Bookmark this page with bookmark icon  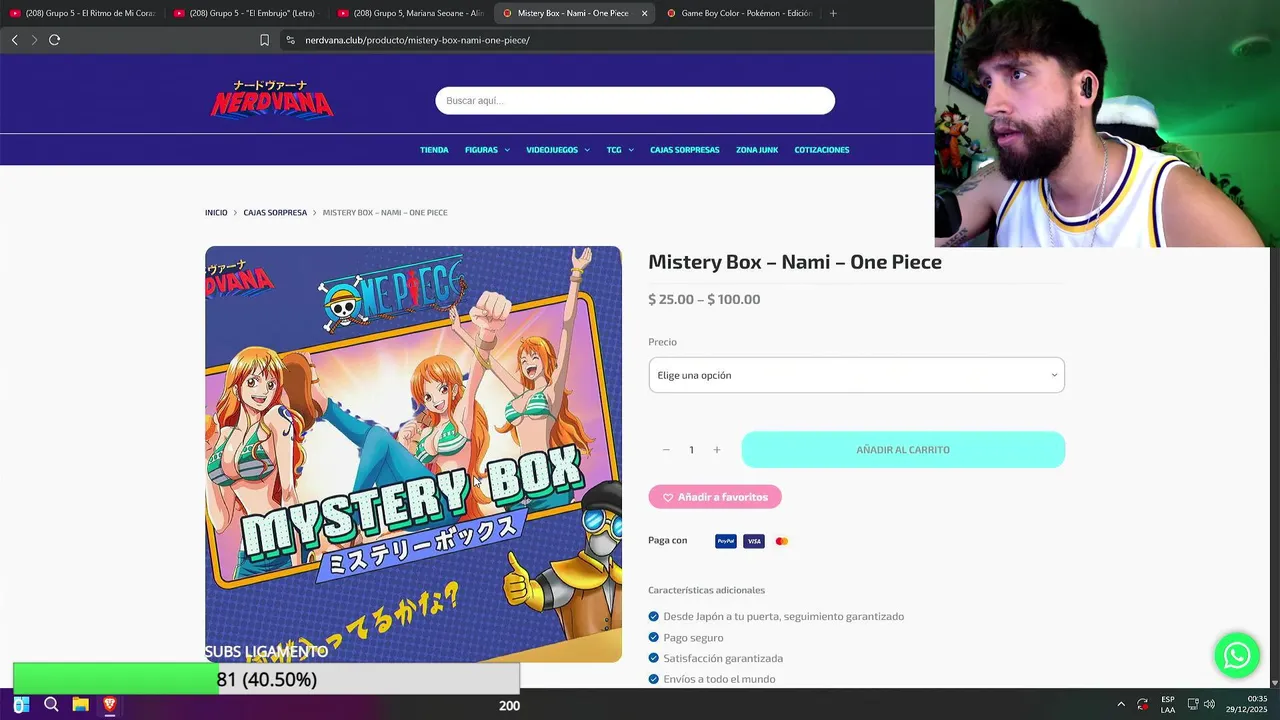pos(264,40)
